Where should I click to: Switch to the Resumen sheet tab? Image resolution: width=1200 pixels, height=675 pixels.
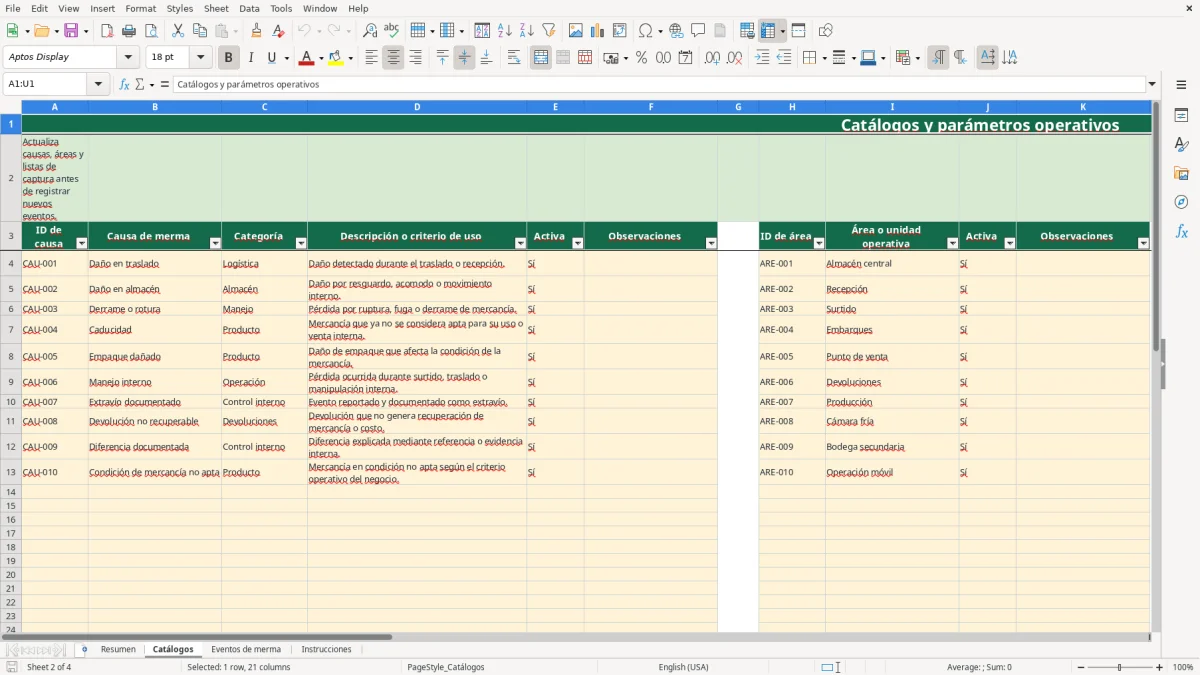pos(118,649)
